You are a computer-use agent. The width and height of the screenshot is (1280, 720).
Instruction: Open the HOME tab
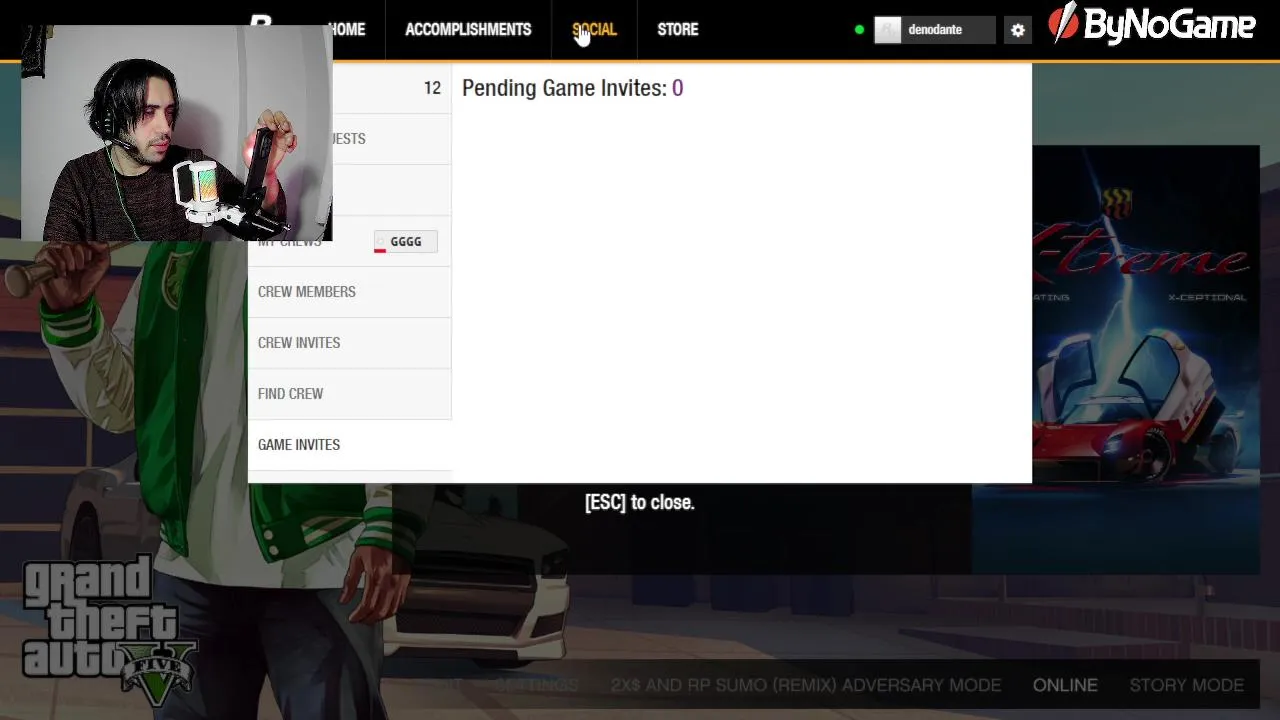[347, 30]
